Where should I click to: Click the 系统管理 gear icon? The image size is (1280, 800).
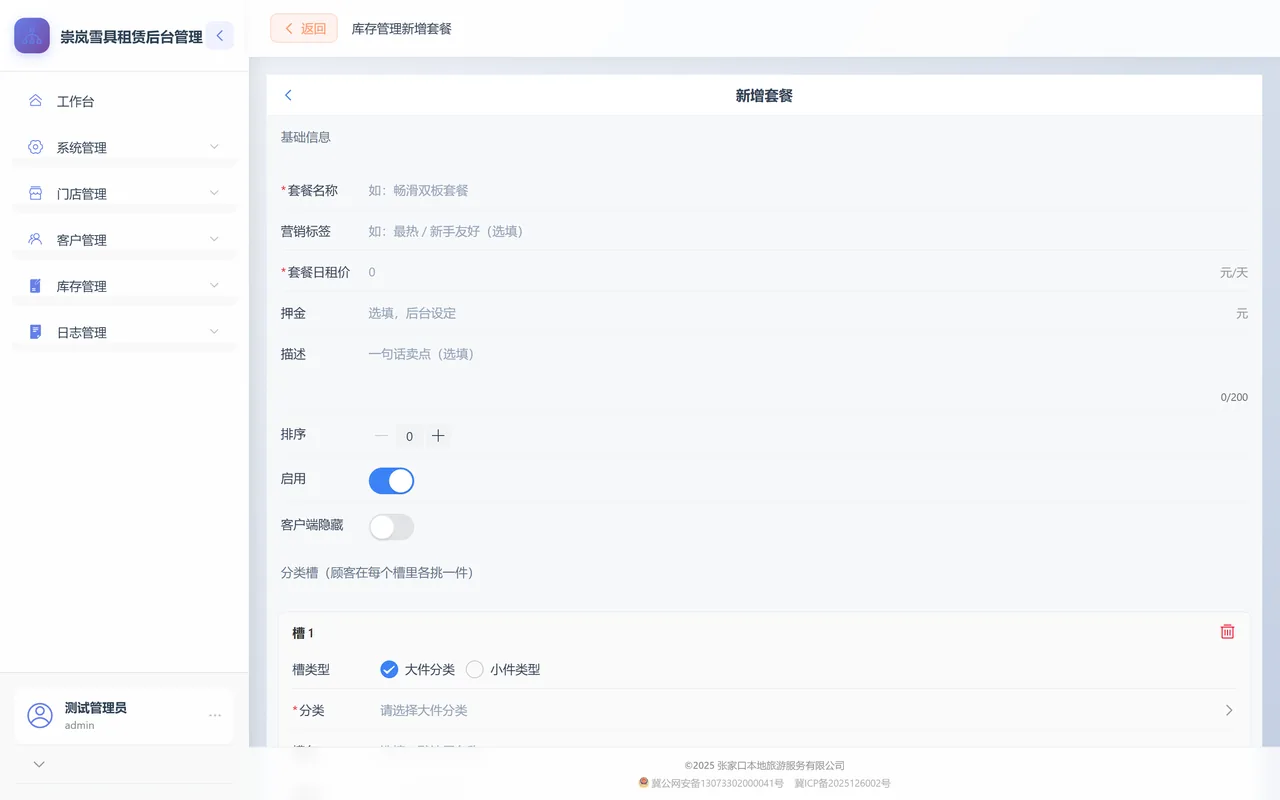(35, 147)
